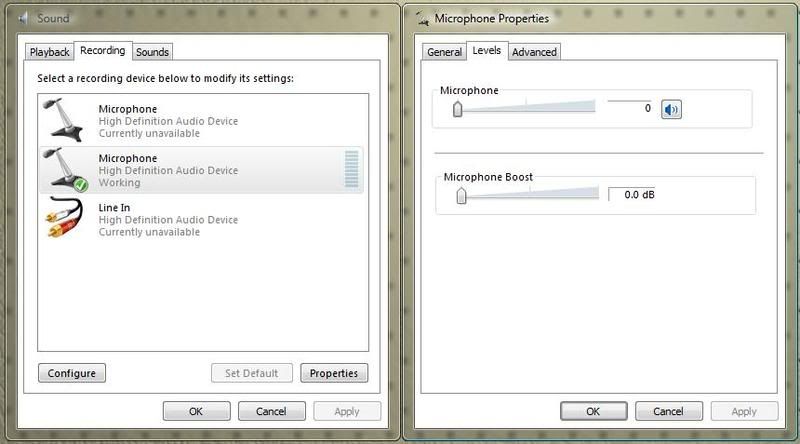The image size is (800, 444).
Task: Click OK in Microphone Properties
Action: 593,411
